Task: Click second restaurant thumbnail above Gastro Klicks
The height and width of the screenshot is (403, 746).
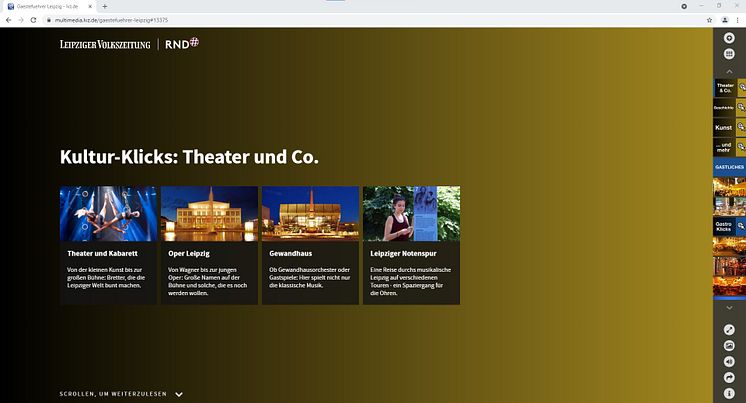Action: point(729,206)
